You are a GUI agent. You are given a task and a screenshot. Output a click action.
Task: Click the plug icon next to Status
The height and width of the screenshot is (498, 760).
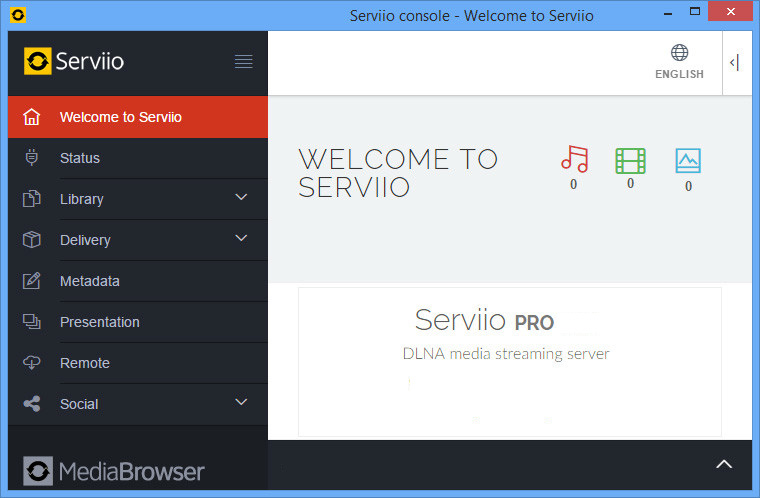point(32,158)
